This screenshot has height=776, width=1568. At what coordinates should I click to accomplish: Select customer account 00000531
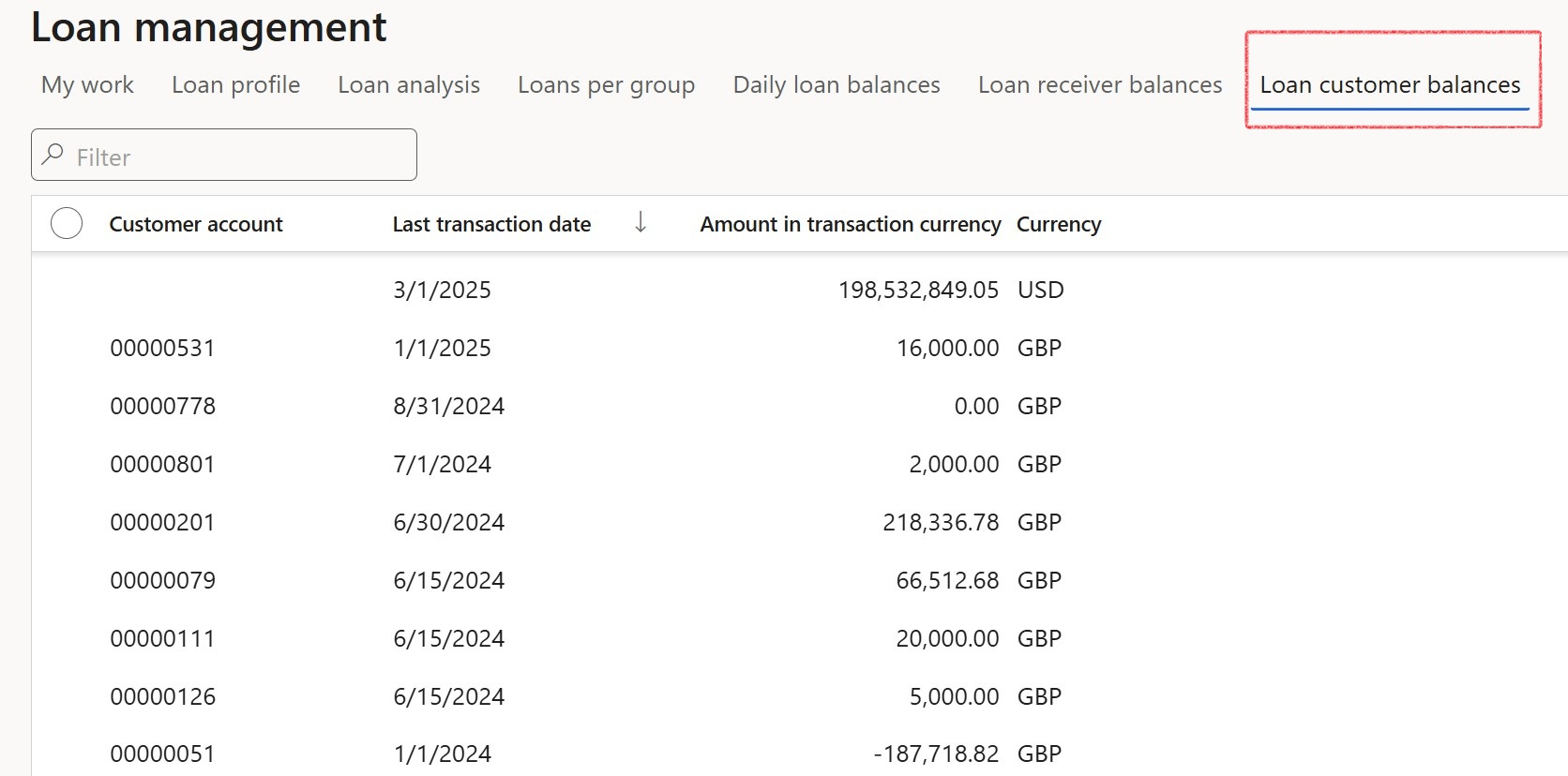(162, 348)
